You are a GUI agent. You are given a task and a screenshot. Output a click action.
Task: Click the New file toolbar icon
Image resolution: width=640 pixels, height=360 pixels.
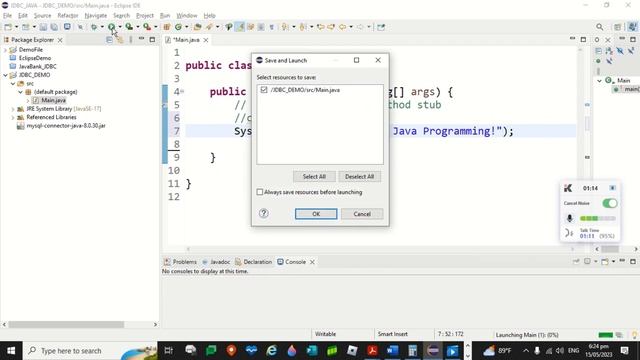click(8, 27)
